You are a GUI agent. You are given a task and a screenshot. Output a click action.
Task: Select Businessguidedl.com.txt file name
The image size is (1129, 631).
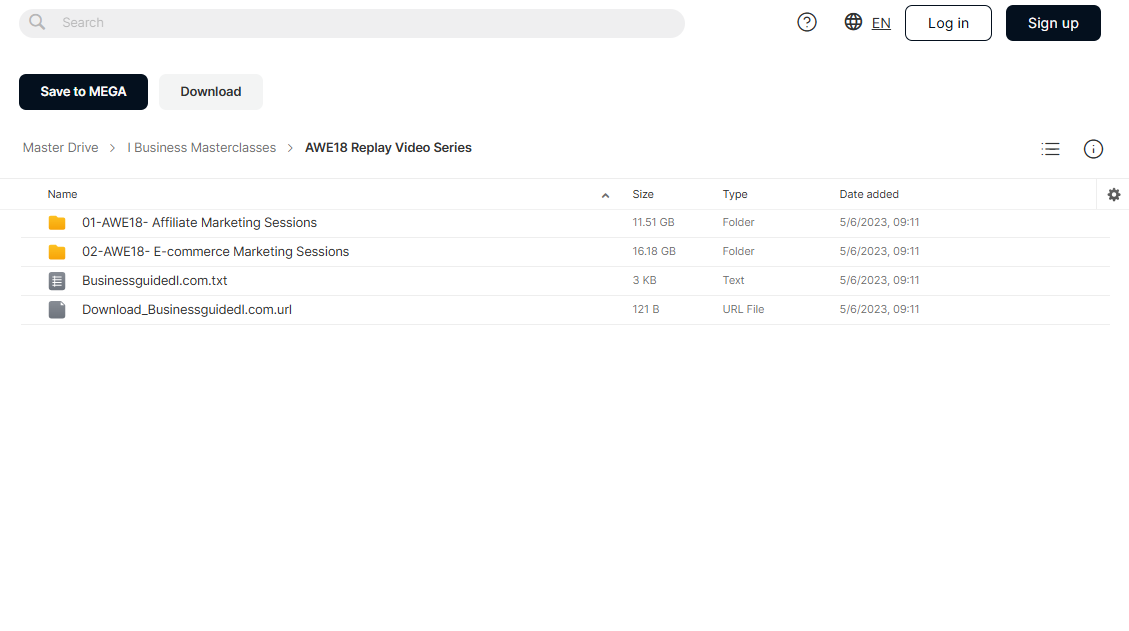point(155,280)
